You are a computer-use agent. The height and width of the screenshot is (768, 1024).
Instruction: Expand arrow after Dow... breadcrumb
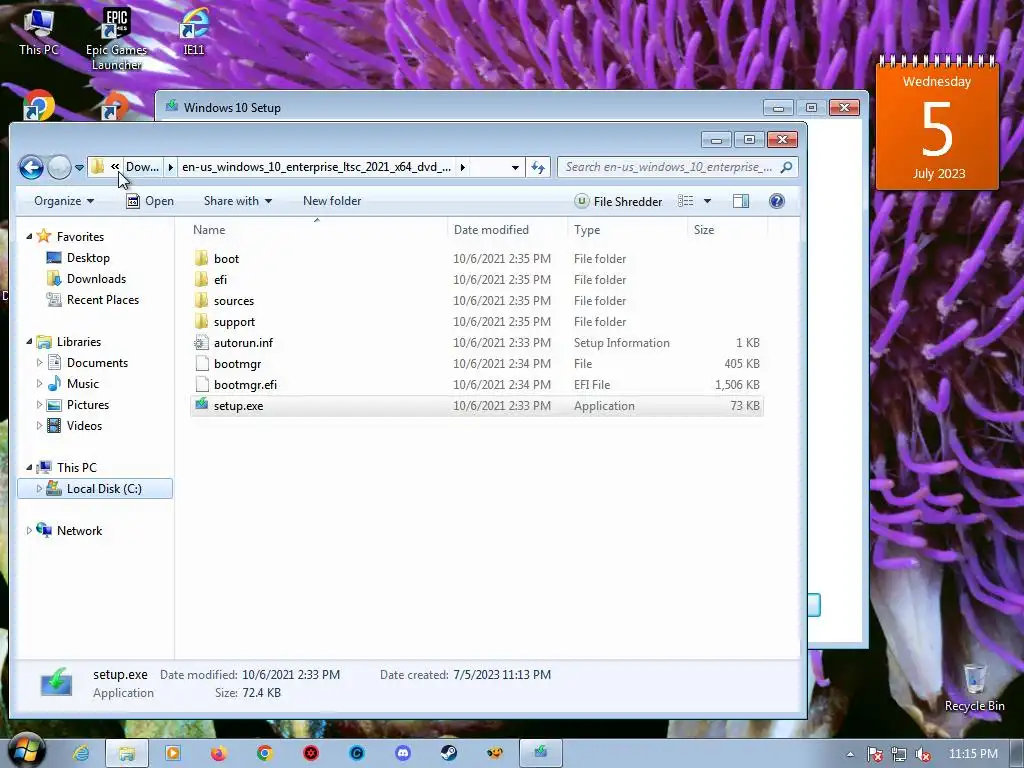(x=170, y=167)
